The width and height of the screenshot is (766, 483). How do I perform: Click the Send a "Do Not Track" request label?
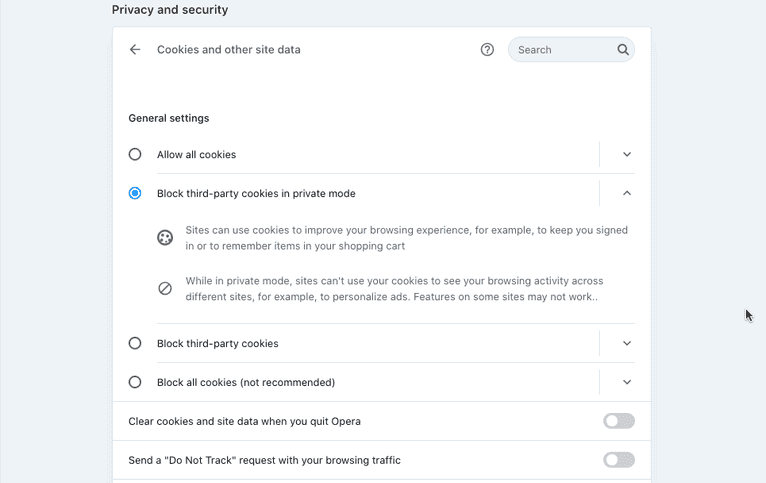pyautogui.click(x=264, y=461)
